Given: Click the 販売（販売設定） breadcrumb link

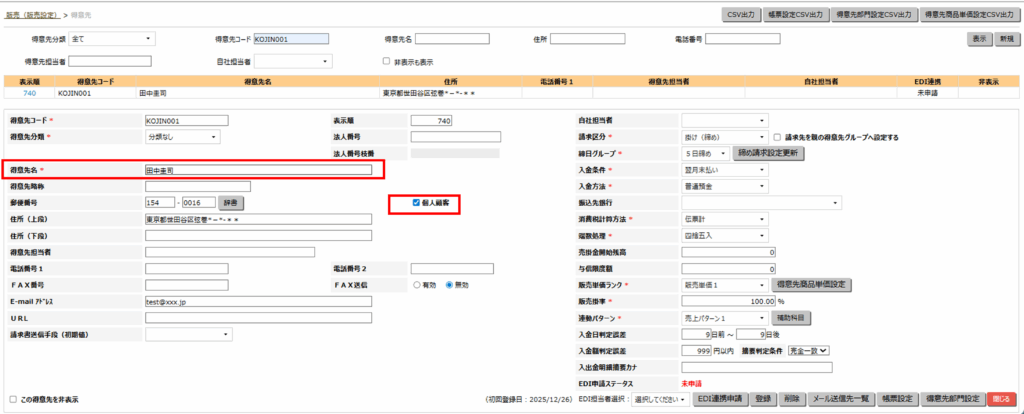Looking at the screenshot, I should tap(32, 16).
